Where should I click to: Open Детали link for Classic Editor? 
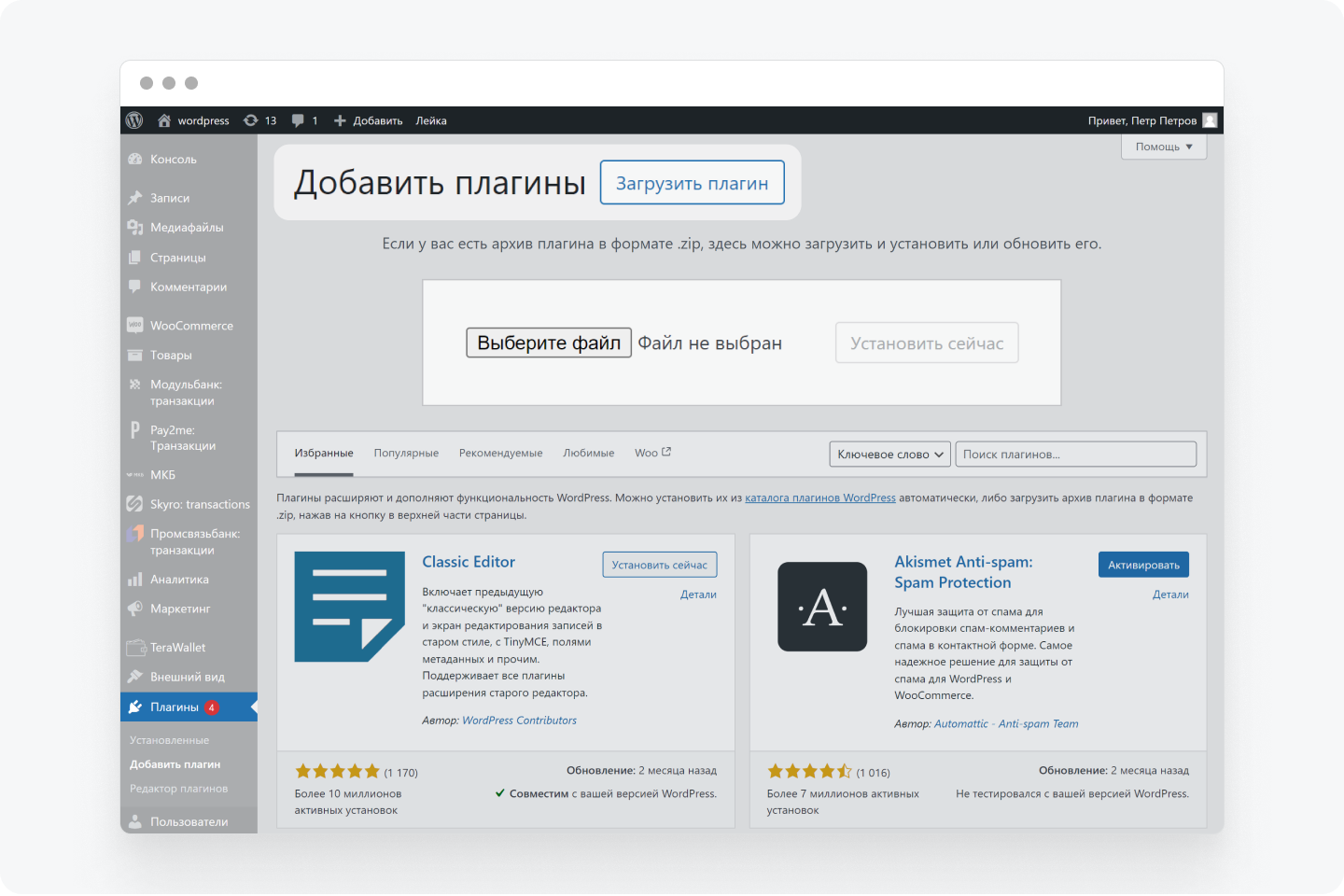[698, 595]
